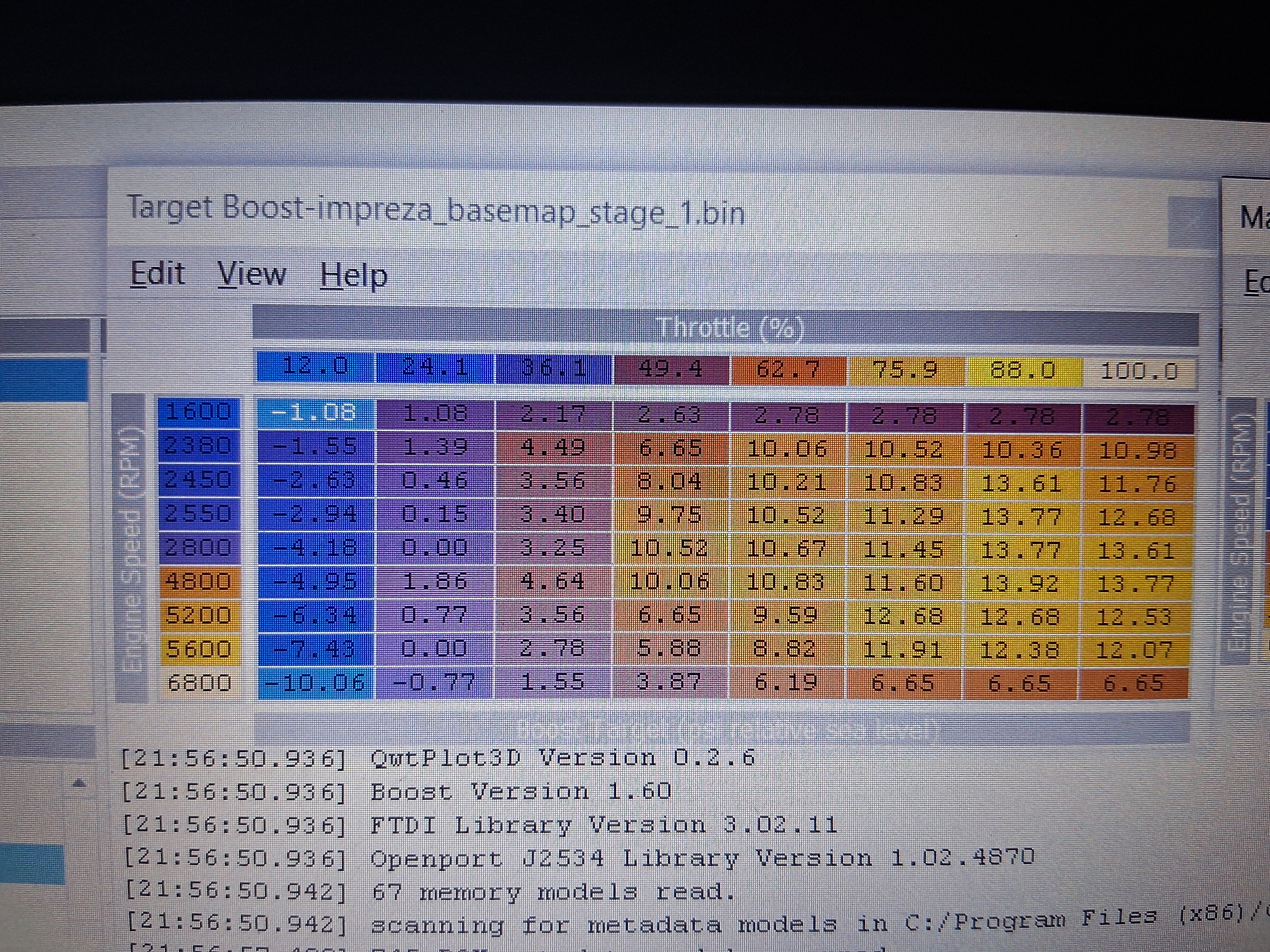Select the -10.06 cell in the 6800 row
Image resolution: width=1270 pixels, height=952 pixels.
(316, 683)
